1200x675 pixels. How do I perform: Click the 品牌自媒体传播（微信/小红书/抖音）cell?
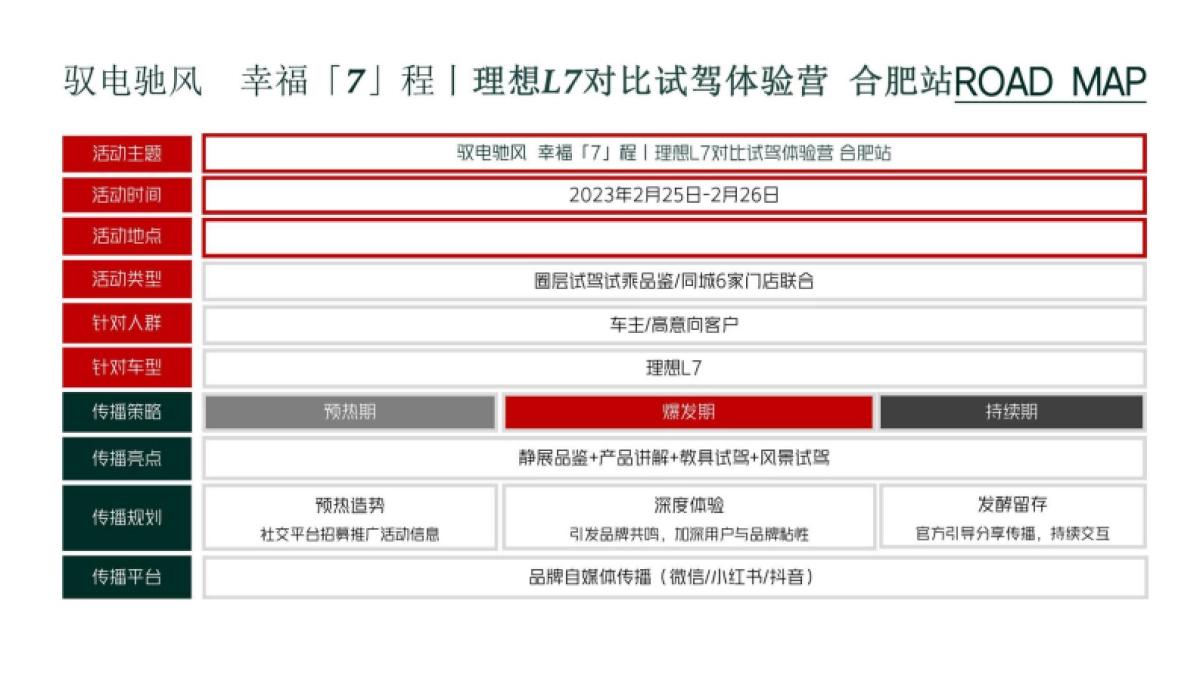click(675, 576)
